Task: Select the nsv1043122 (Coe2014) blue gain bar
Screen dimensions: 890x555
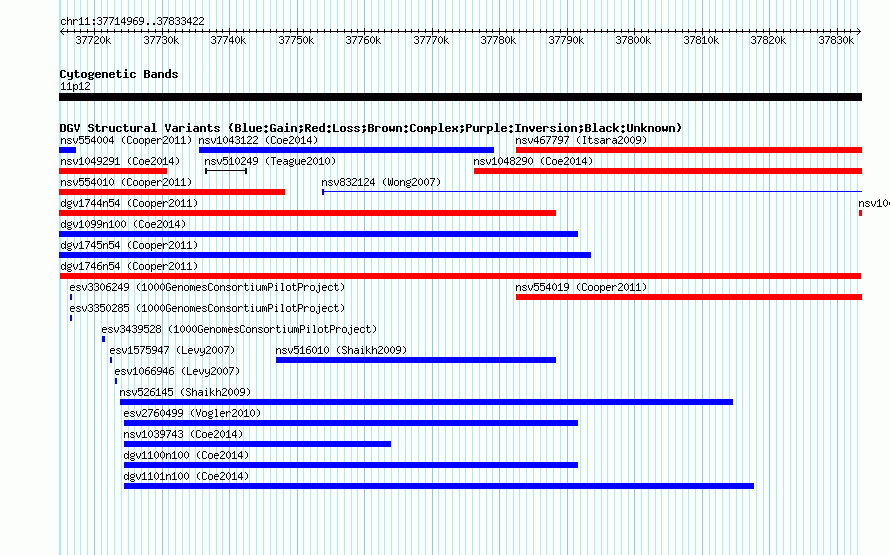Action: pos(346,150)
